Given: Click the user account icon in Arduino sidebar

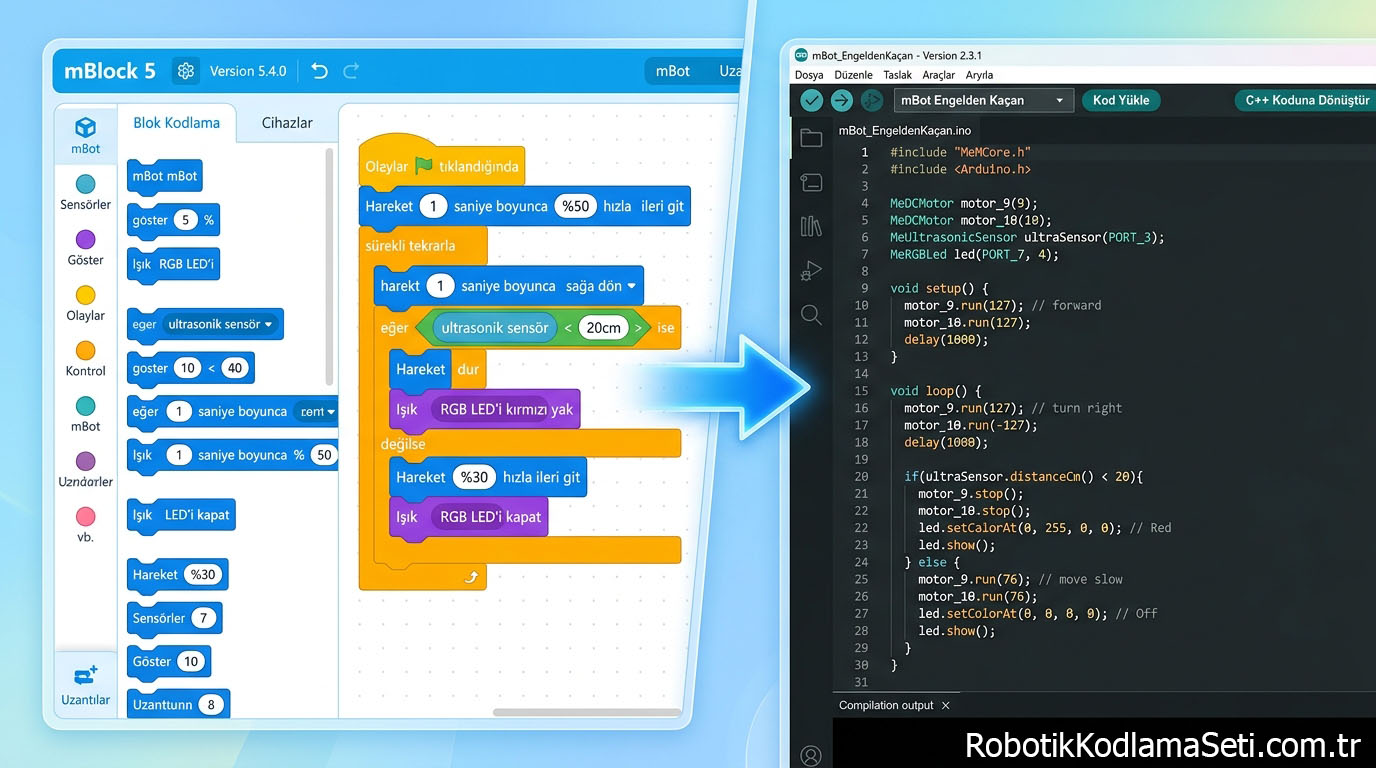Looking at the screenshot, I should click(811, 755).
